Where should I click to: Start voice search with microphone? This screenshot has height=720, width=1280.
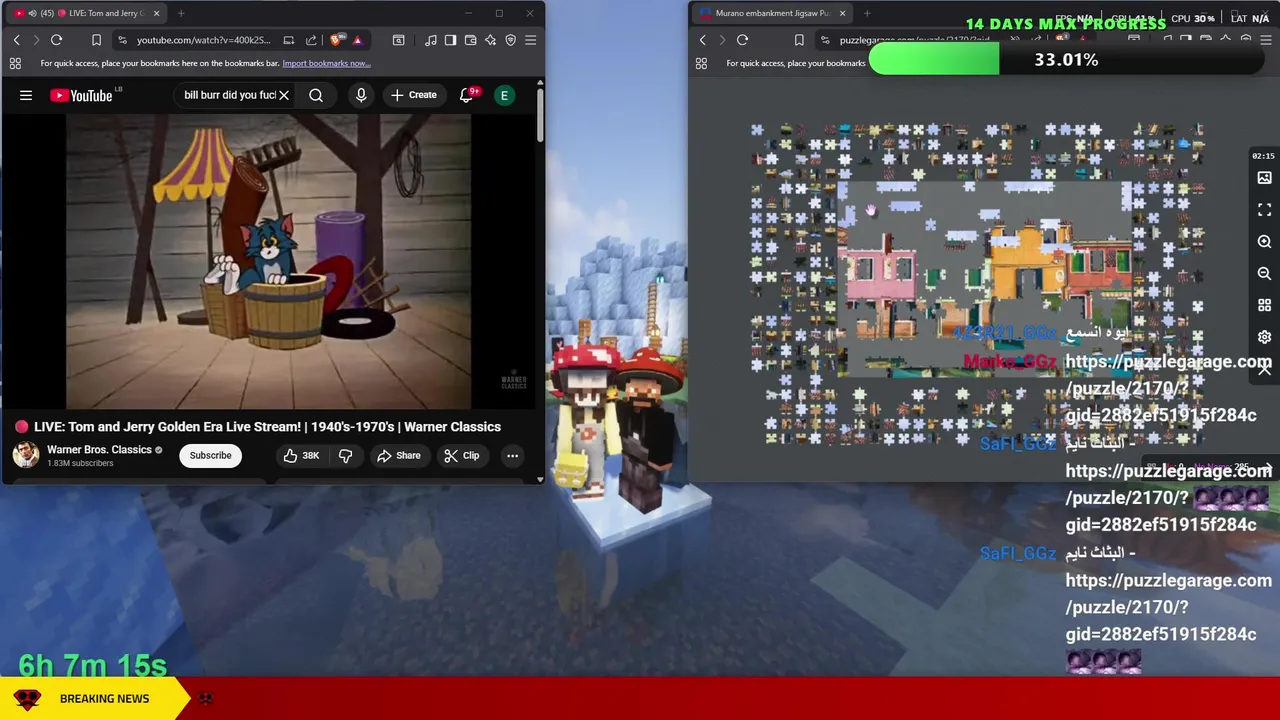coord(361,95)
